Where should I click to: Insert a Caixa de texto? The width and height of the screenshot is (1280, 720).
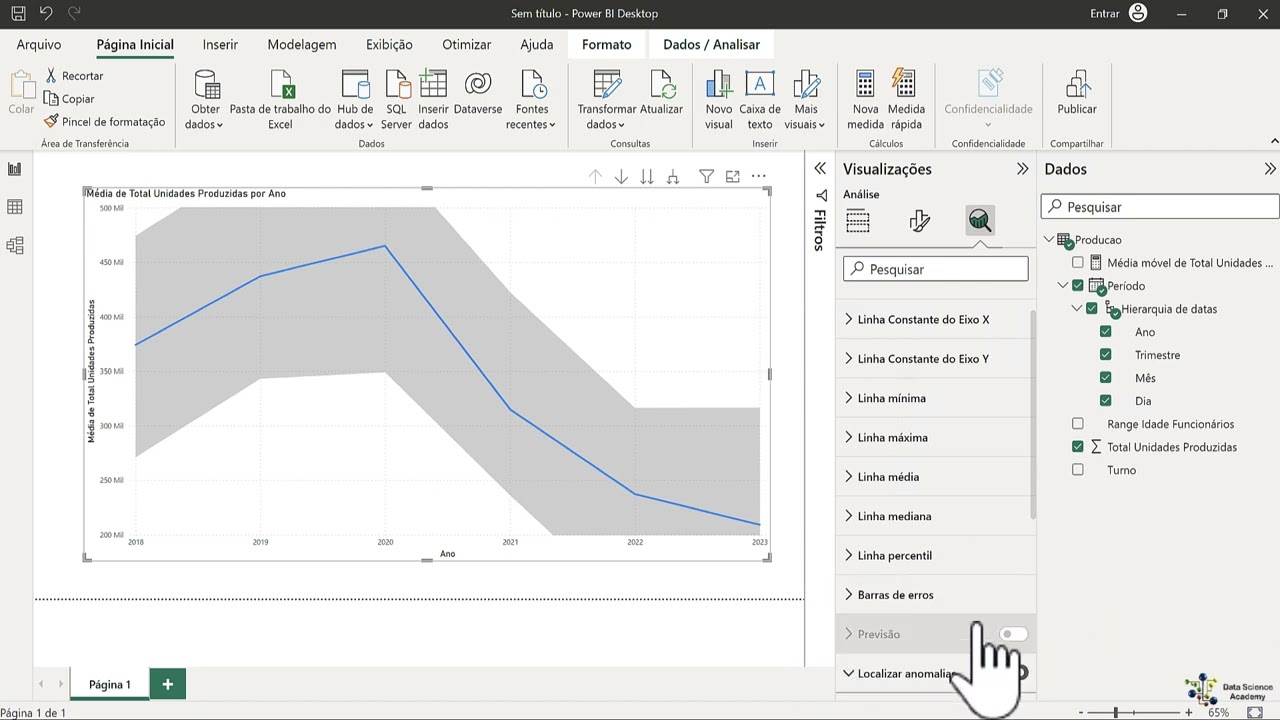[x=760, y=100]
